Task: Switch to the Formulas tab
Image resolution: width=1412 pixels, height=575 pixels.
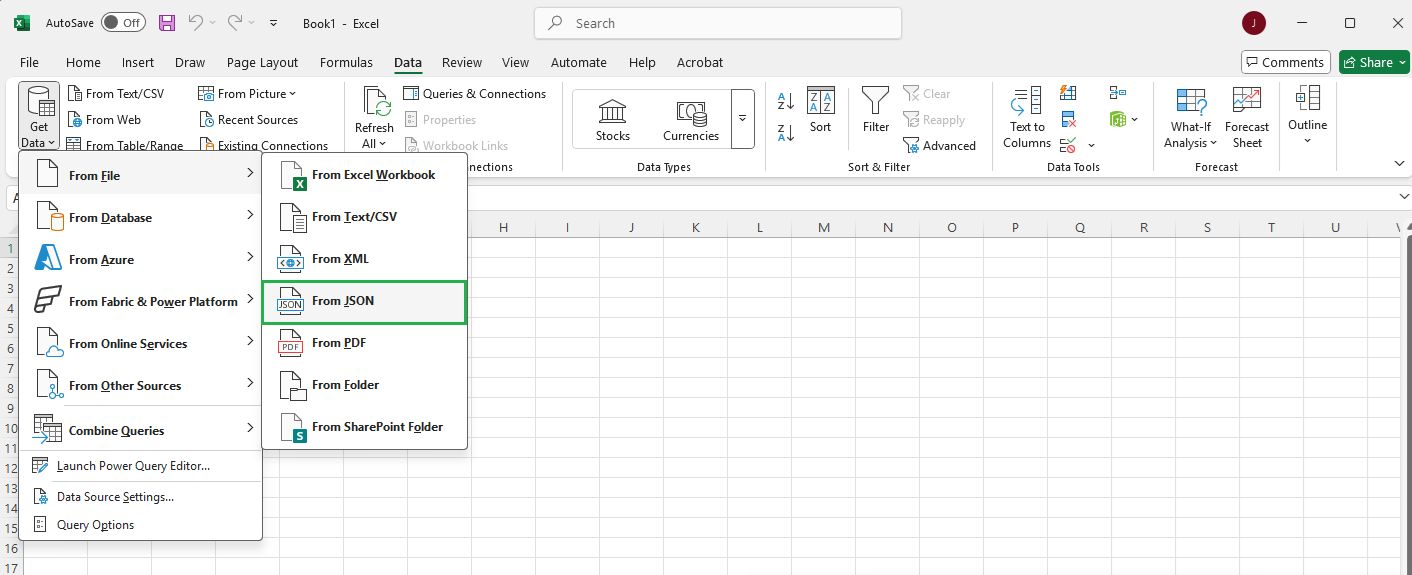Action: (346, 62)
